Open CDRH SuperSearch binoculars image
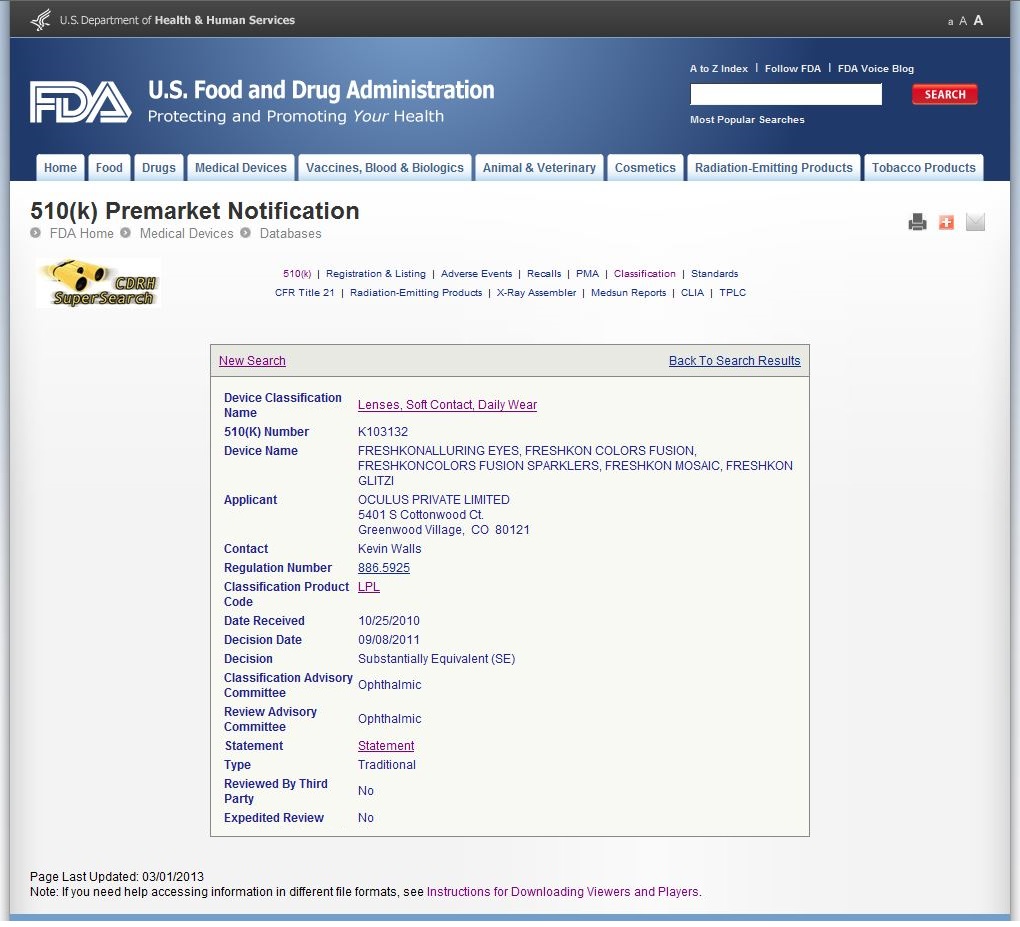1020x927 pixels. (99, 283)
